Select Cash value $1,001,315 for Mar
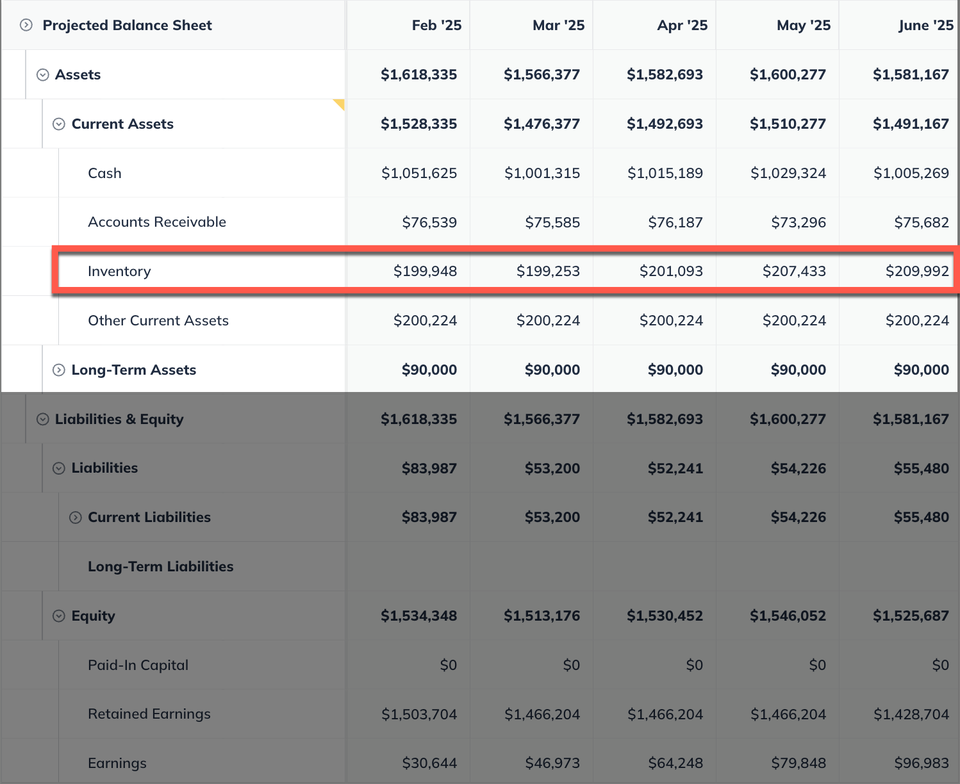Viewport: 960px width, 784px height. 542,173
